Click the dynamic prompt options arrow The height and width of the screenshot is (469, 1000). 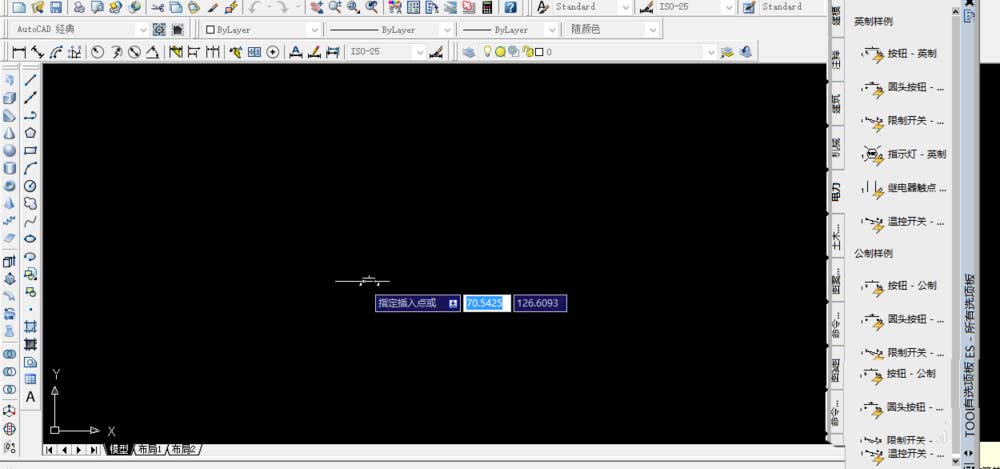[x=453, y=303]
